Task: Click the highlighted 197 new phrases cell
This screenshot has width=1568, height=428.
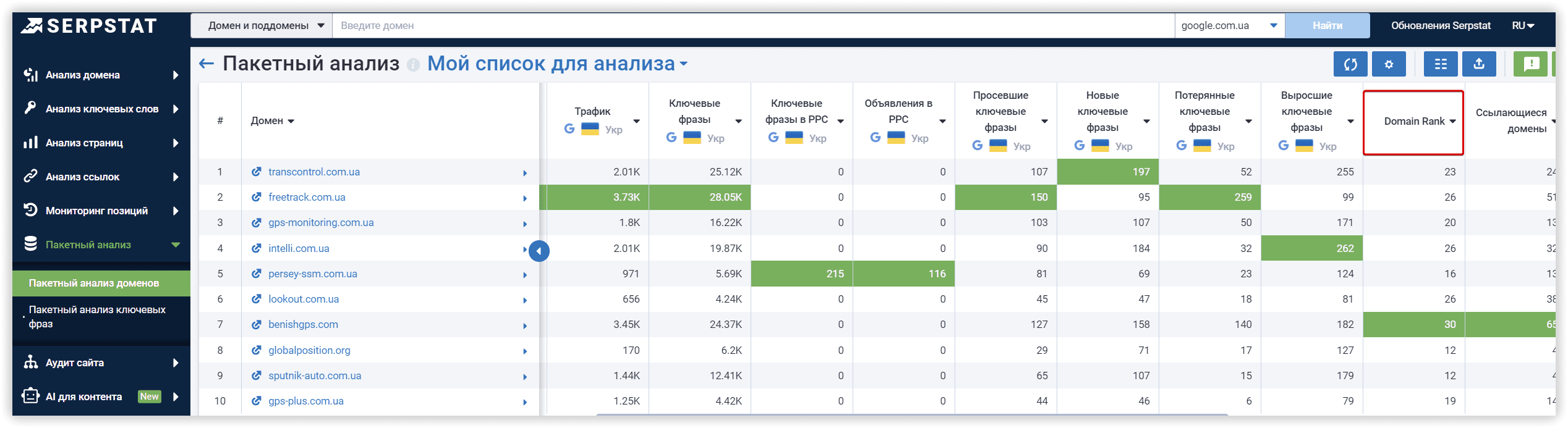Action: 1108,172
